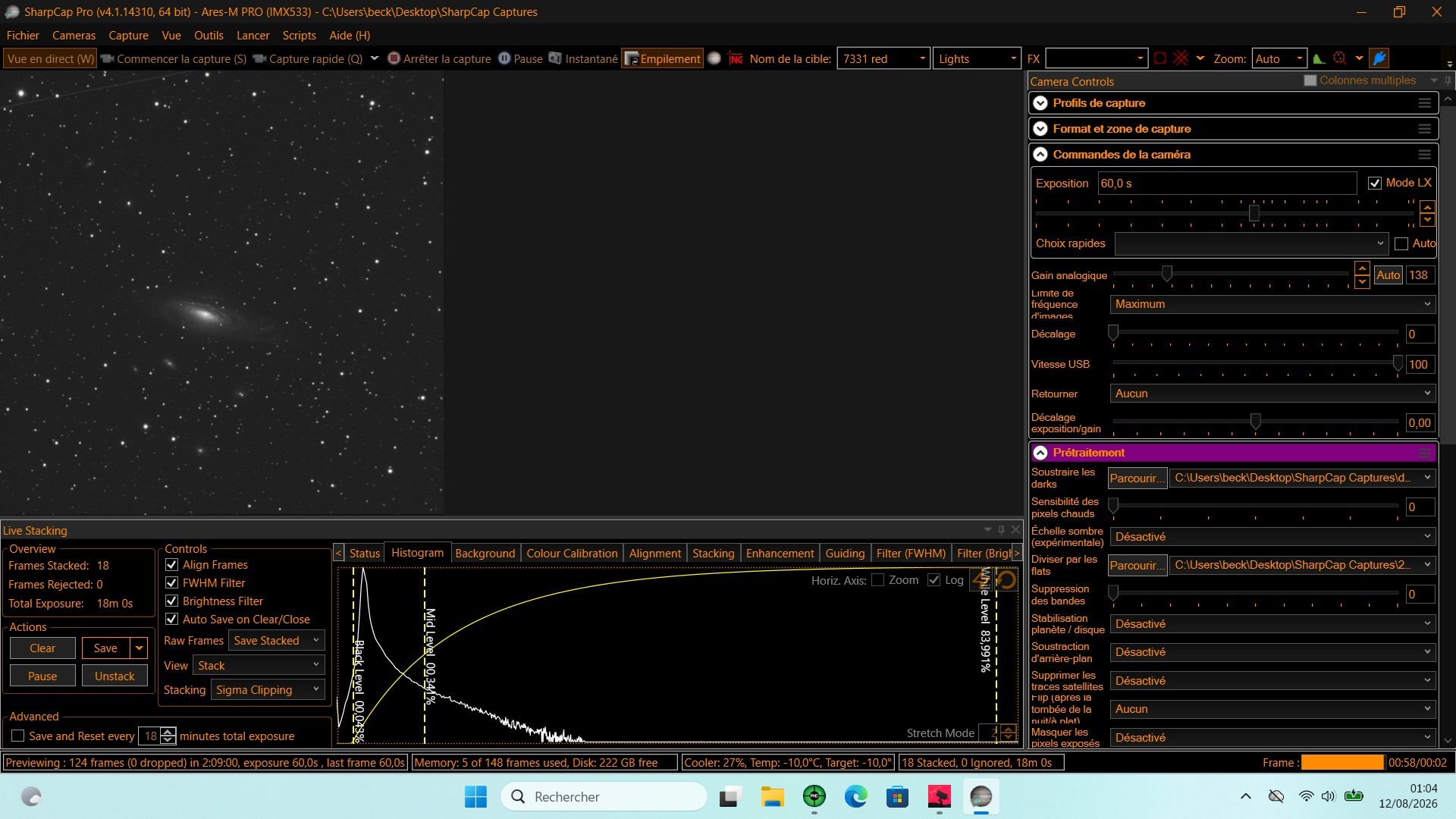The height and width of the screenshot is (819, 1456).
Task: Expand Profils de capture section
Action: [x=1040, y=103]
